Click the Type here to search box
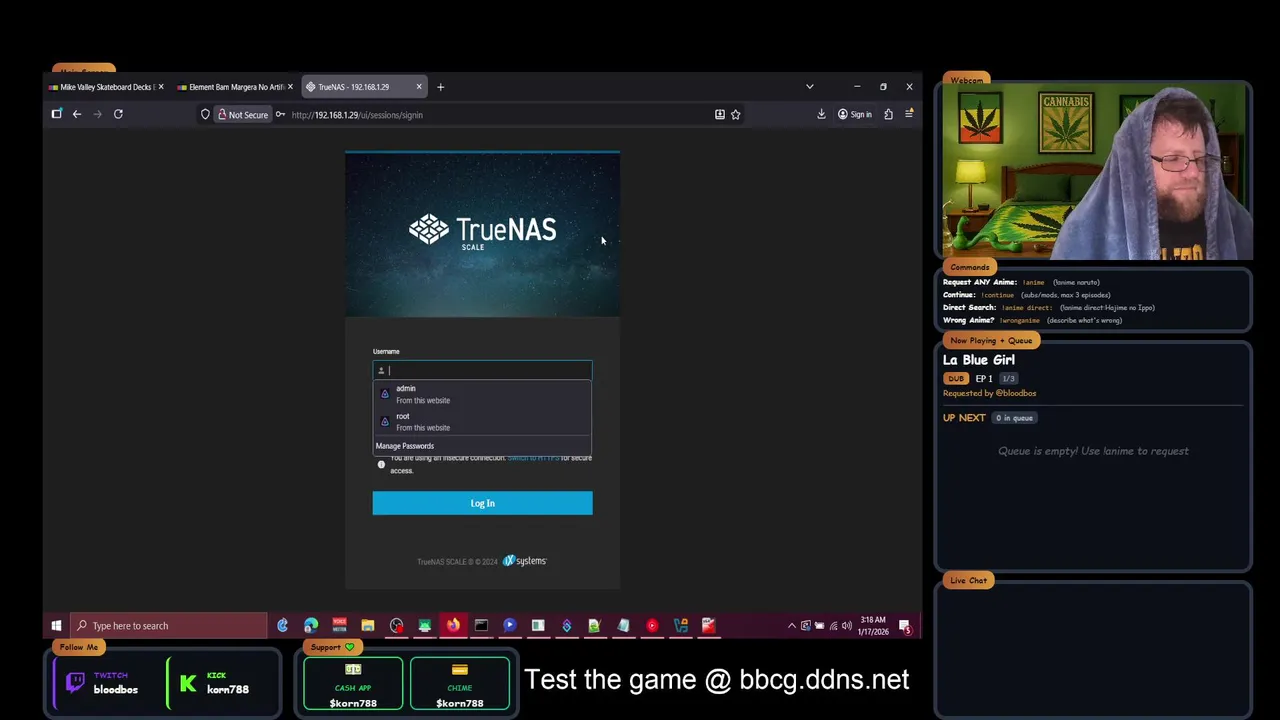This screenshot has height=720, width=1280. point(170,626)
